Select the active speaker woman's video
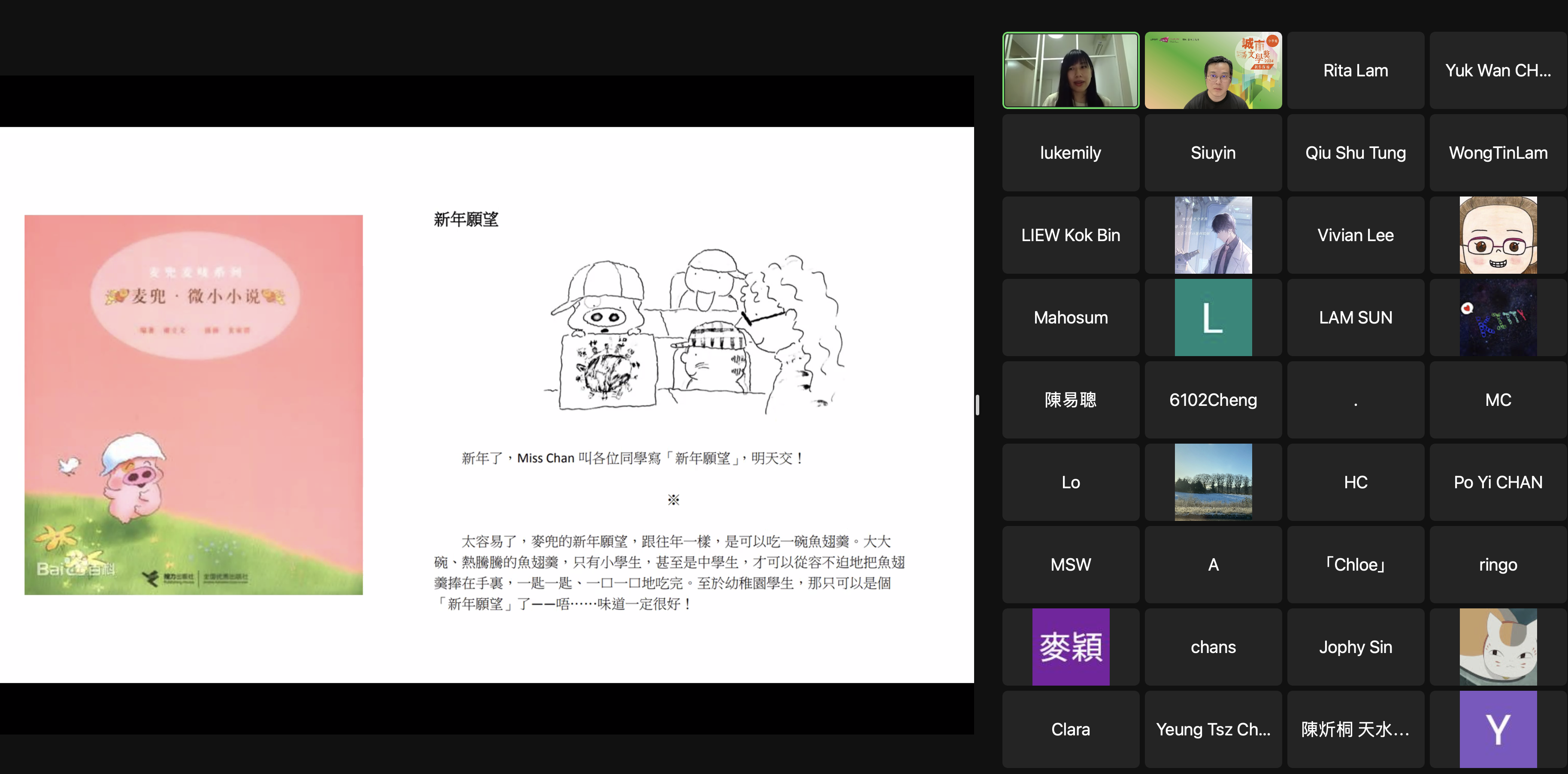The width and height of the screenshot is (1568, 774). point(1070,71)
